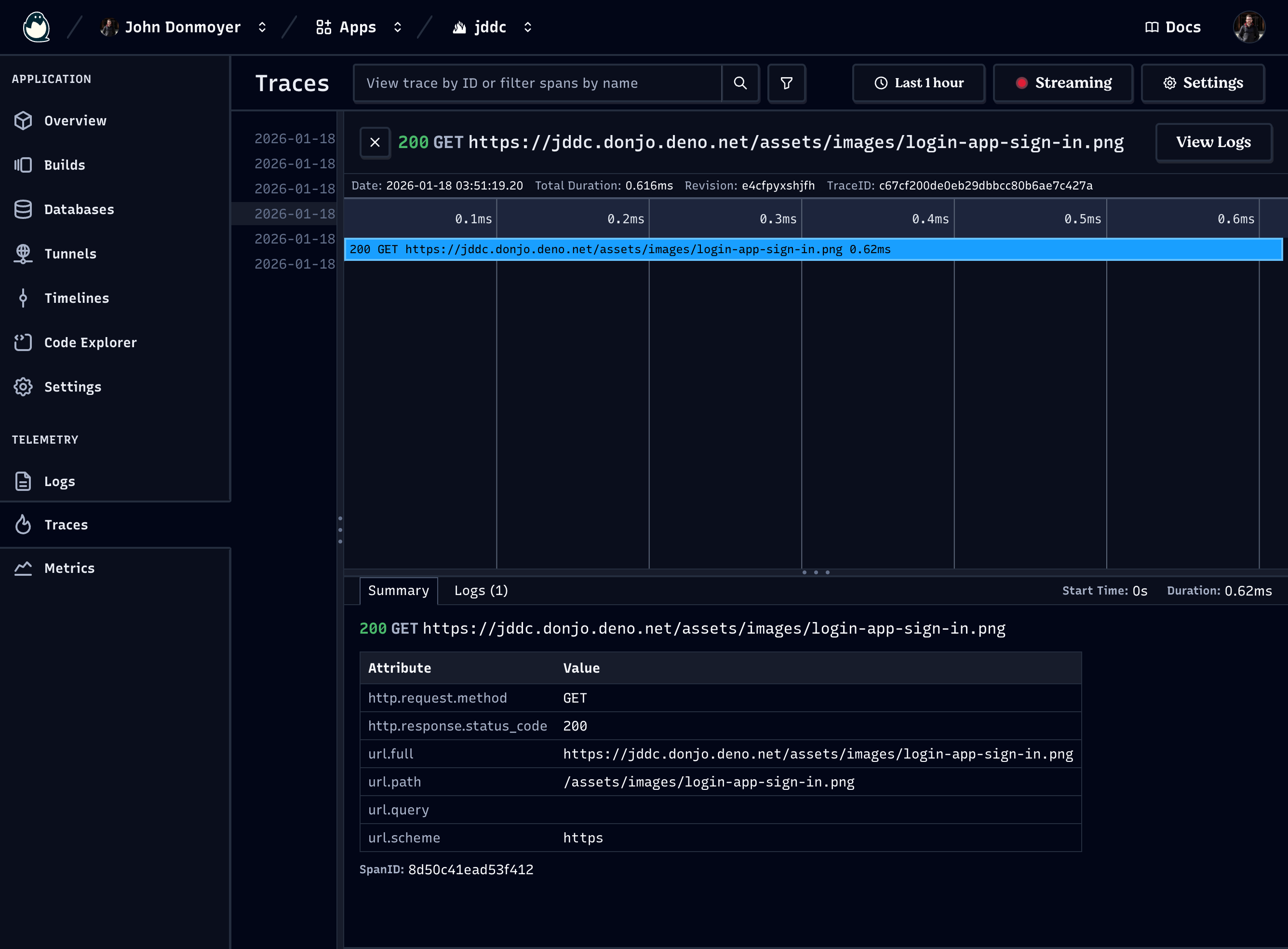Viewport: 1288px width, 949px height.
Task: Open Databases from sidebar
Action: (x=79, y=209)
